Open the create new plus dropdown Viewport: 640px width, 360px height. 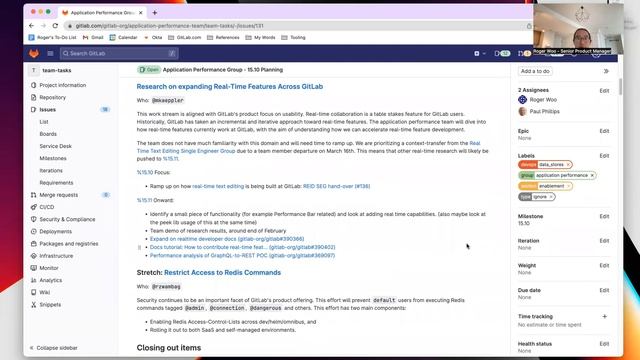click(479, 53)
